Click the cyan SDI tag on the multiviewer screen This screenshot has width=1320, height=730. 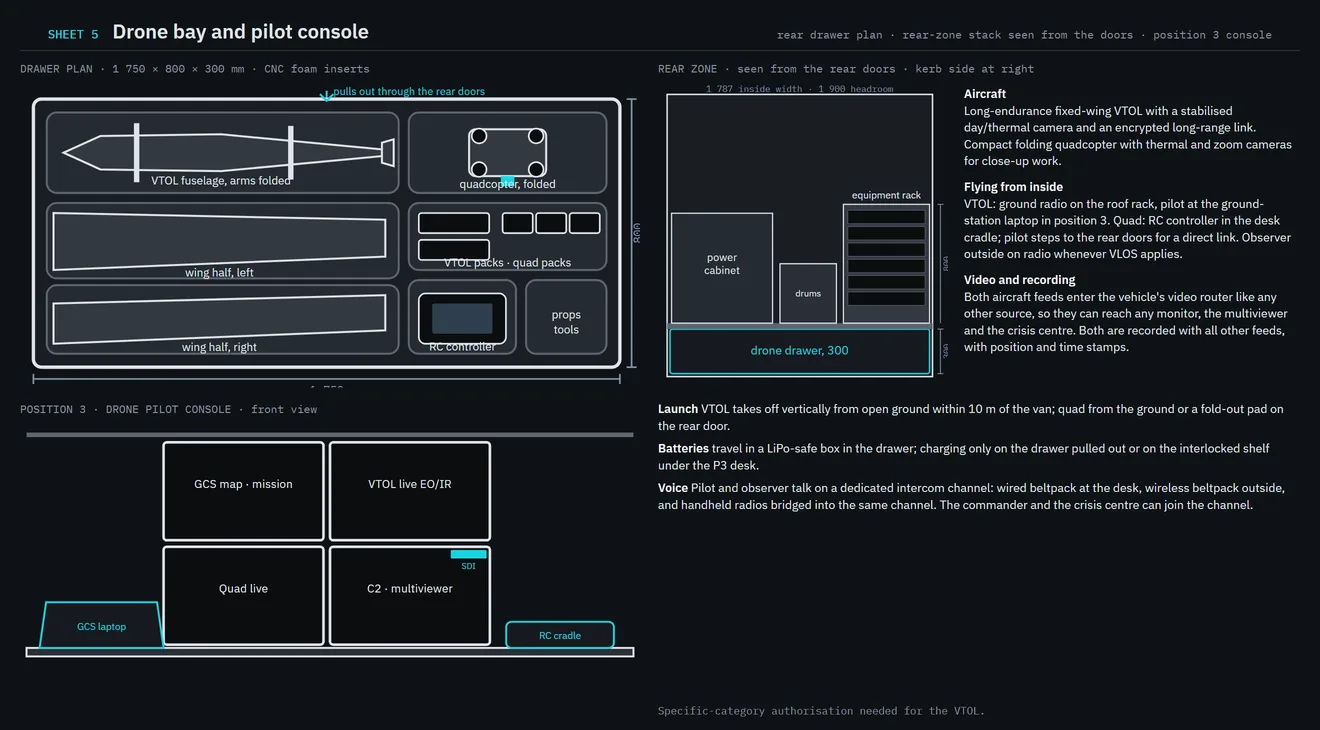[468, 554]
